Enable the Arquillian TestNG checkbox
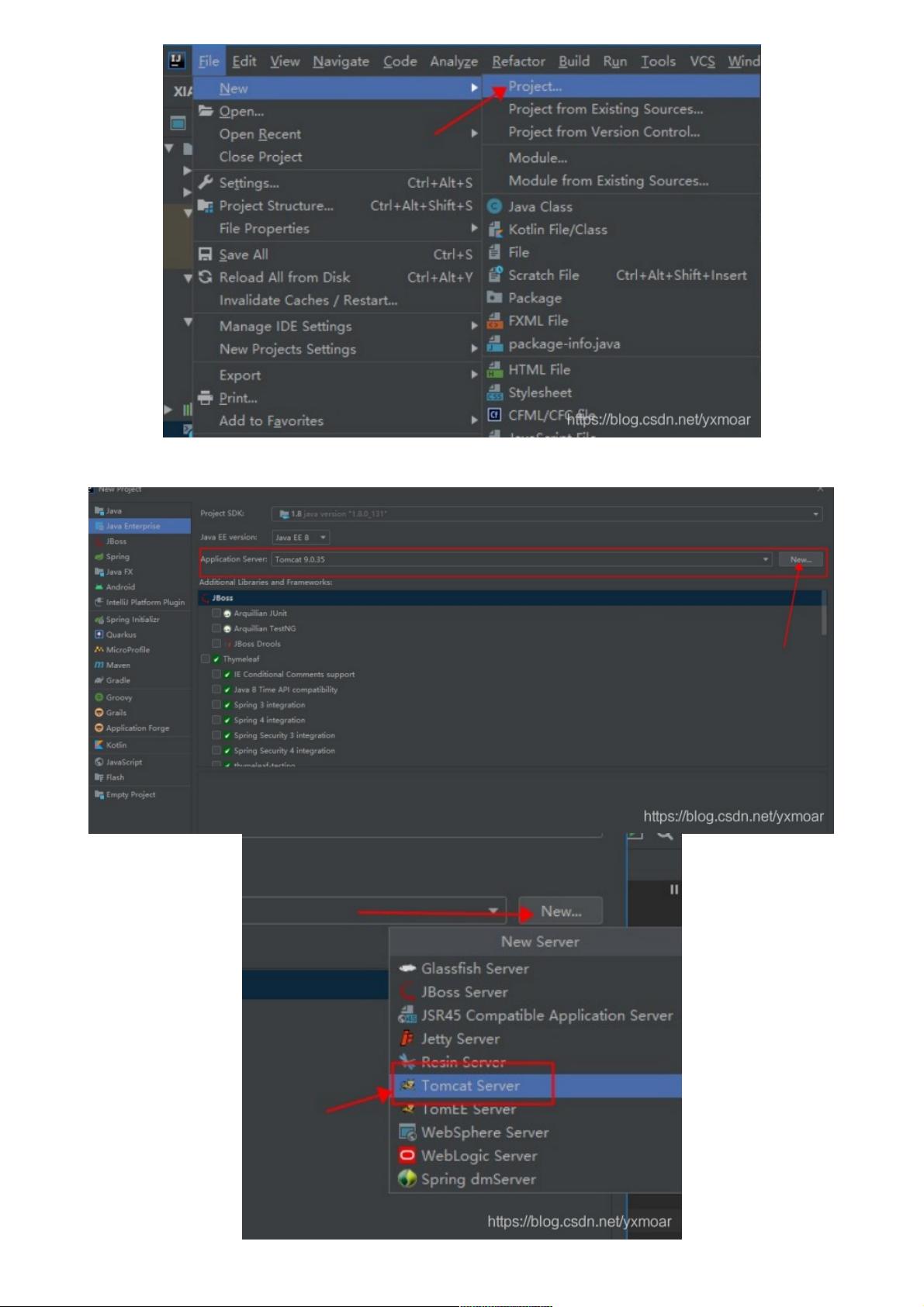 coord(216,628)
